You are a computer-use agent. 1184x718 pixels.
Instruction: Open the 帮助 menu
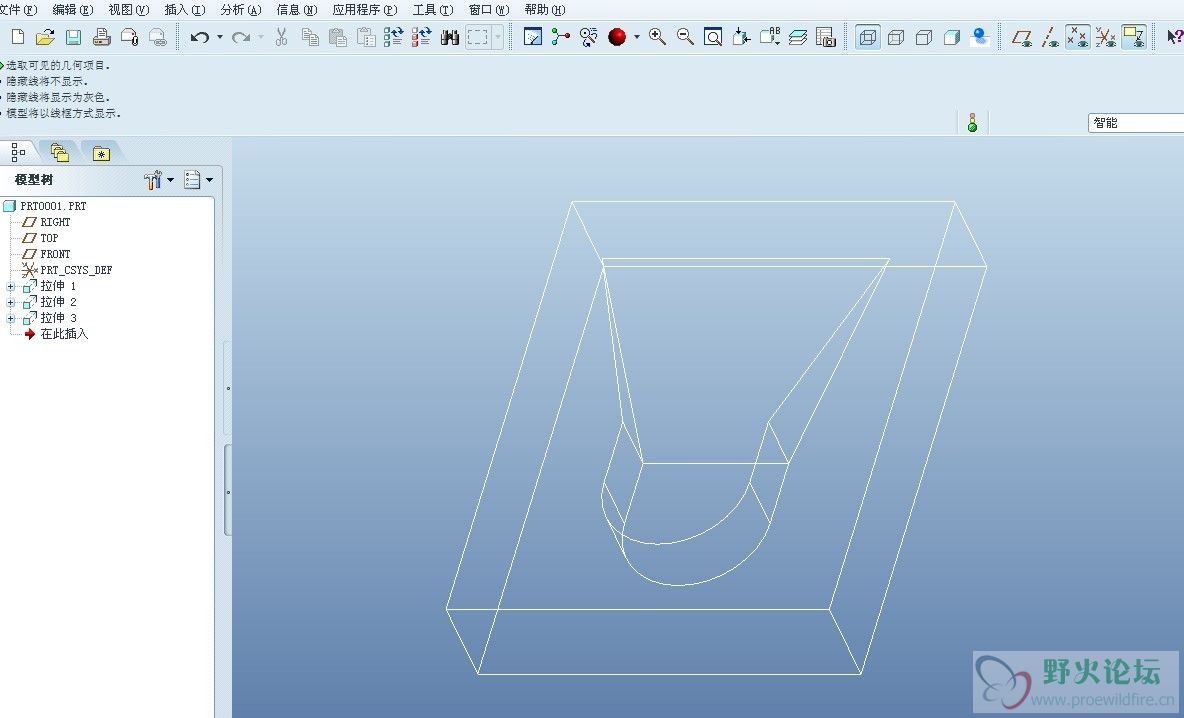(545, 10)
